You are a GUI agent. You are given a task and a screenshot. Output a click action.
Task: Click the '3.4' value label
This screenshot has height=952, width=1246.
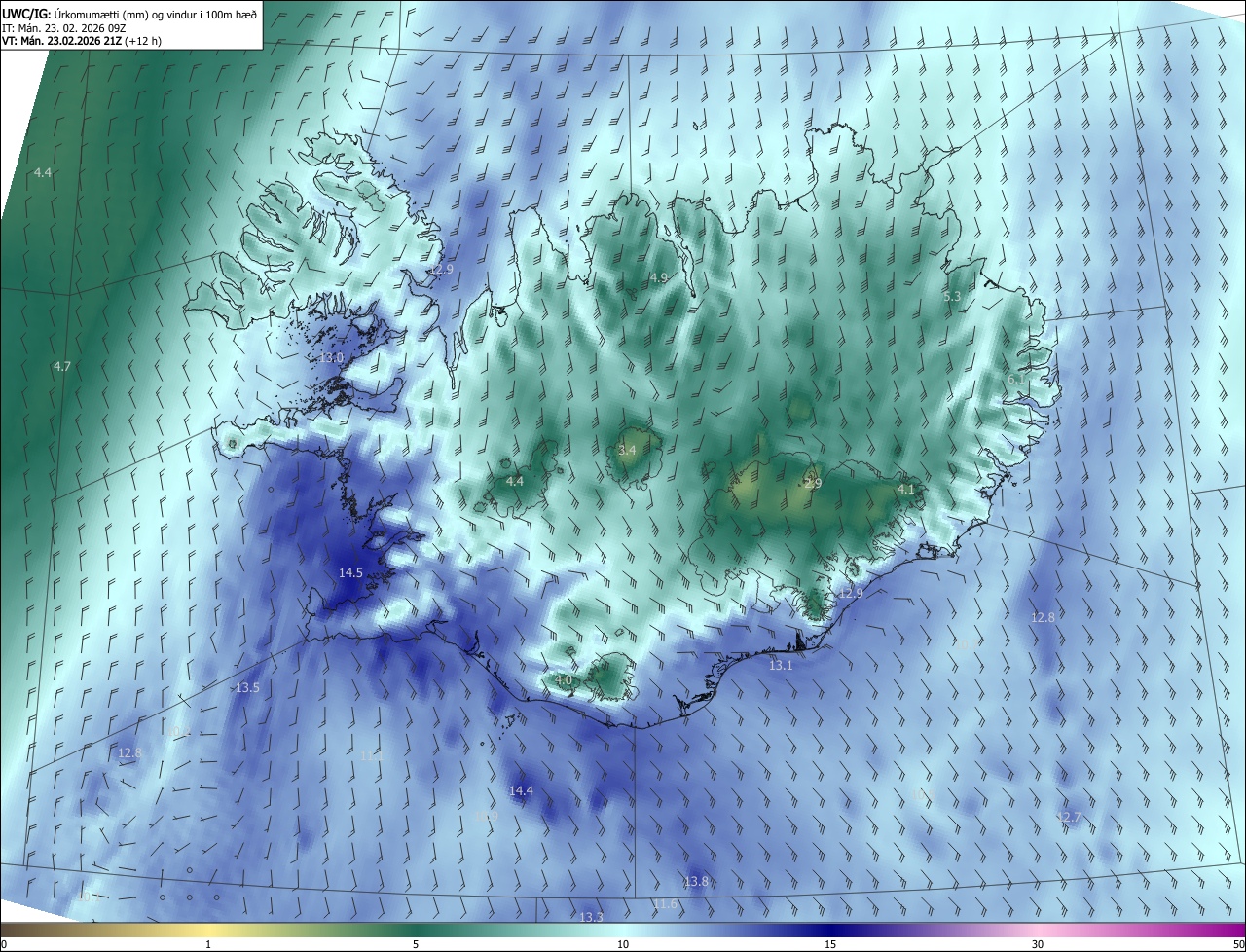[627, 450]
